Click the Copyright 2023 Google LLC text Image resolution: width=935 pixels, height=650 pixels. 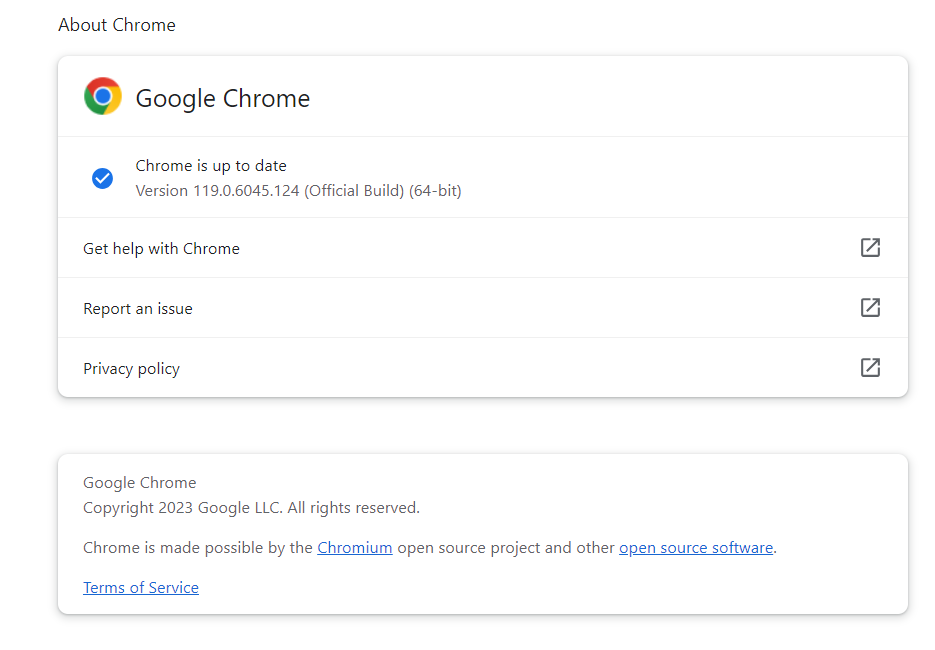pos(251,508)
